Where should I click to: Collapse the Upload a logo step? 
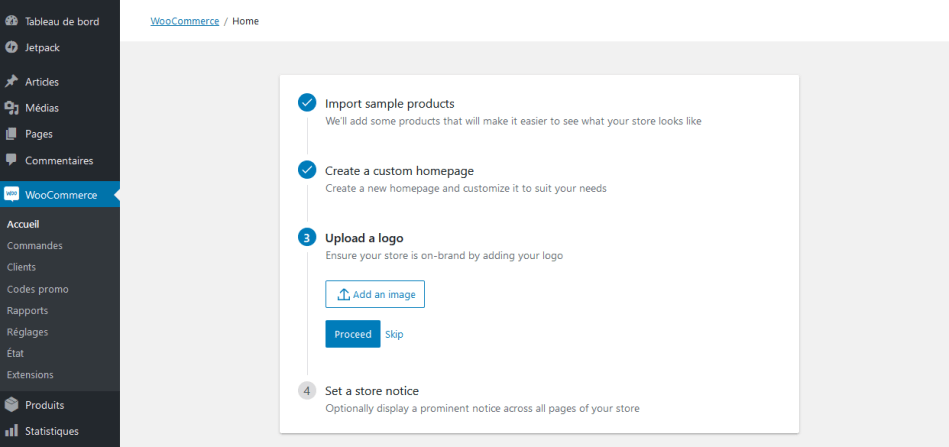click(364, 238)
